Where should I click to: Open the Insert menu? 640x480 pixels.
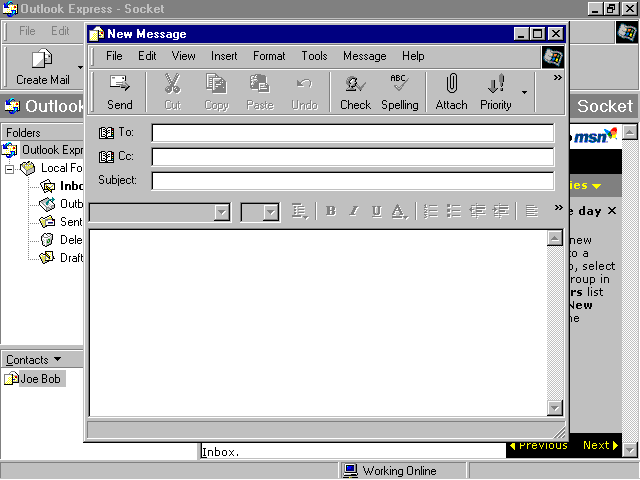click(x=224, y=56)
